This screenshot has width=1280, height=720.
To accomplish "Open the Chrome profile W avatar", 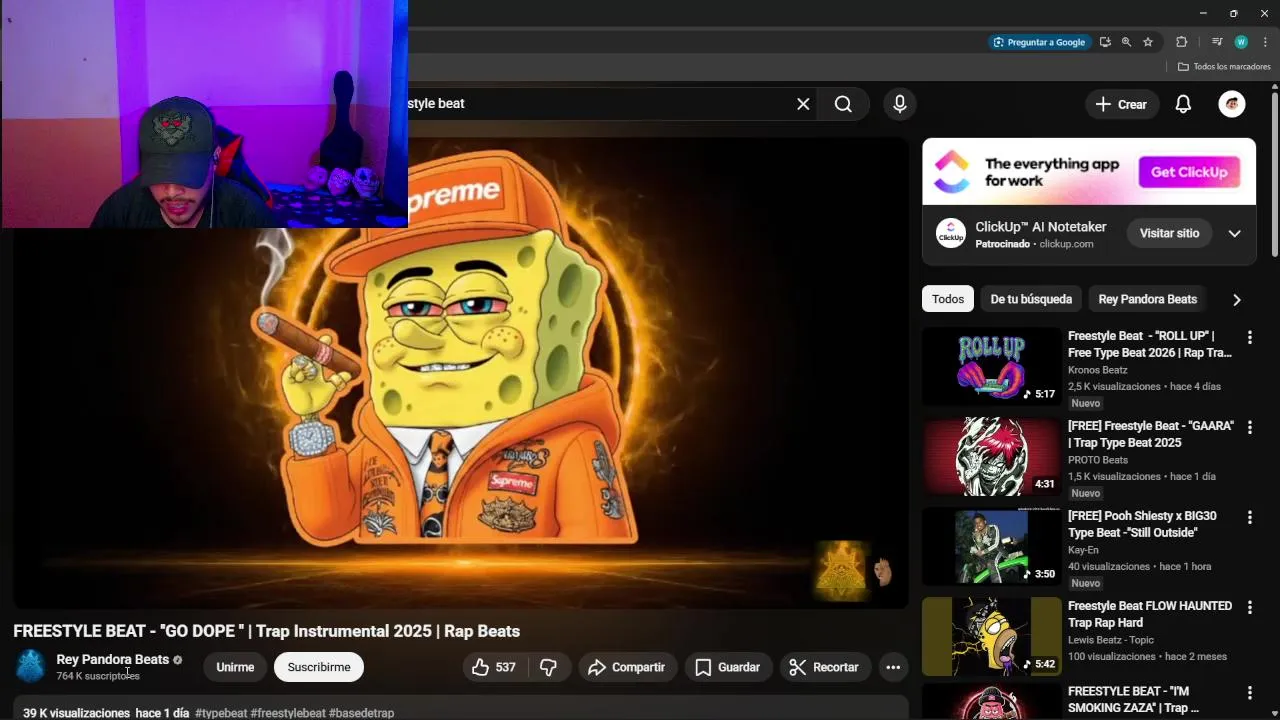I will 1241,42.
